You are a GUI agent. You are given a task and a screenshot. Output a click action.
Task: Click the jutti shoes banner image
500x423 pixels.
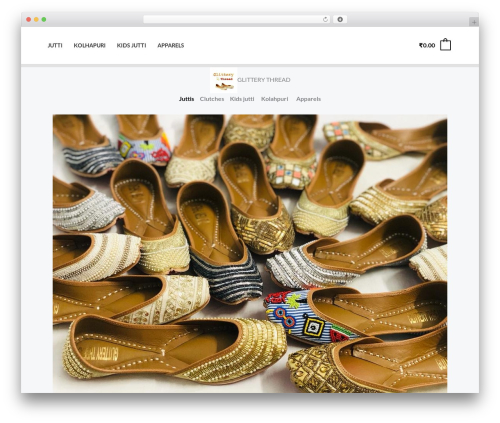250,253
